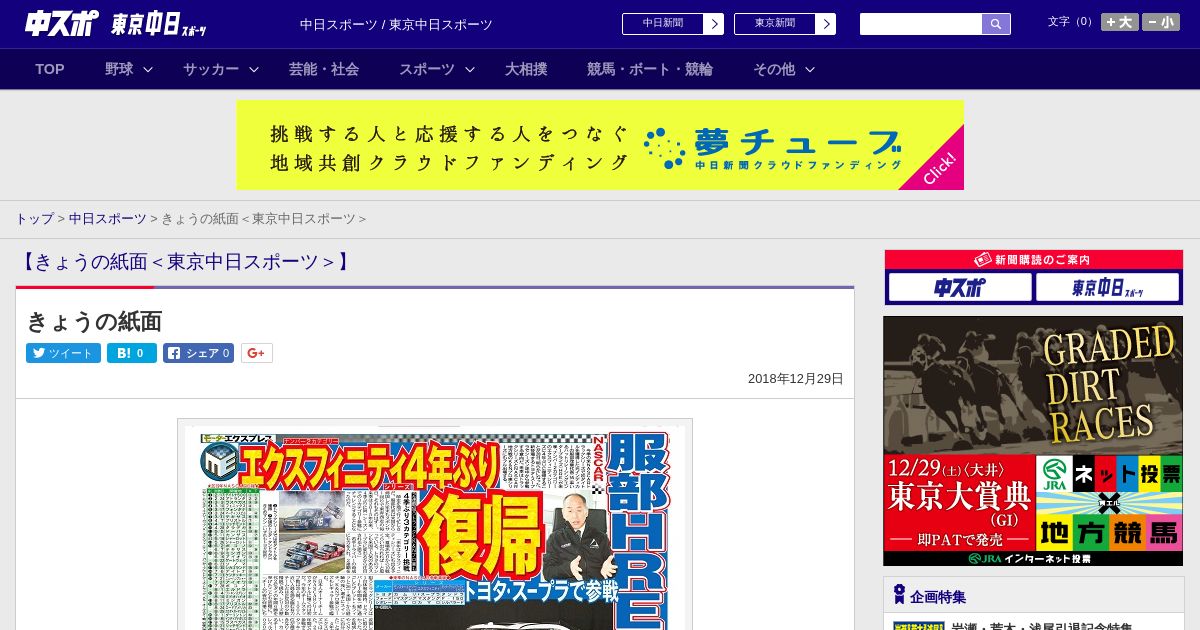Open the その他 navigation menu
Image resolution: width=1200 pixels, height=630 pixels.
point(774,69)
